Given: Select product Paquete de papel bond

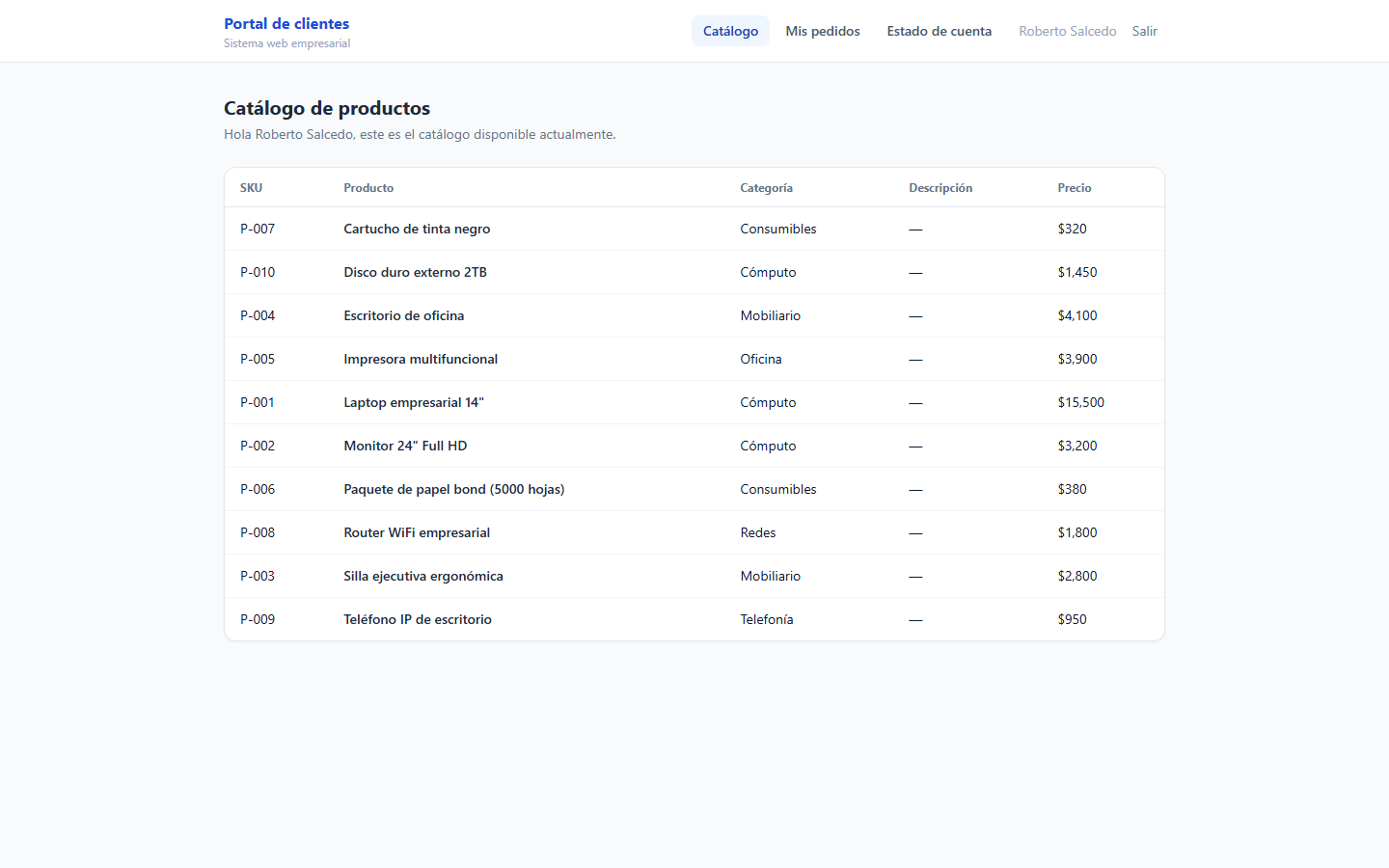Looking at the screenshot, I should click(x=454, y=489).
